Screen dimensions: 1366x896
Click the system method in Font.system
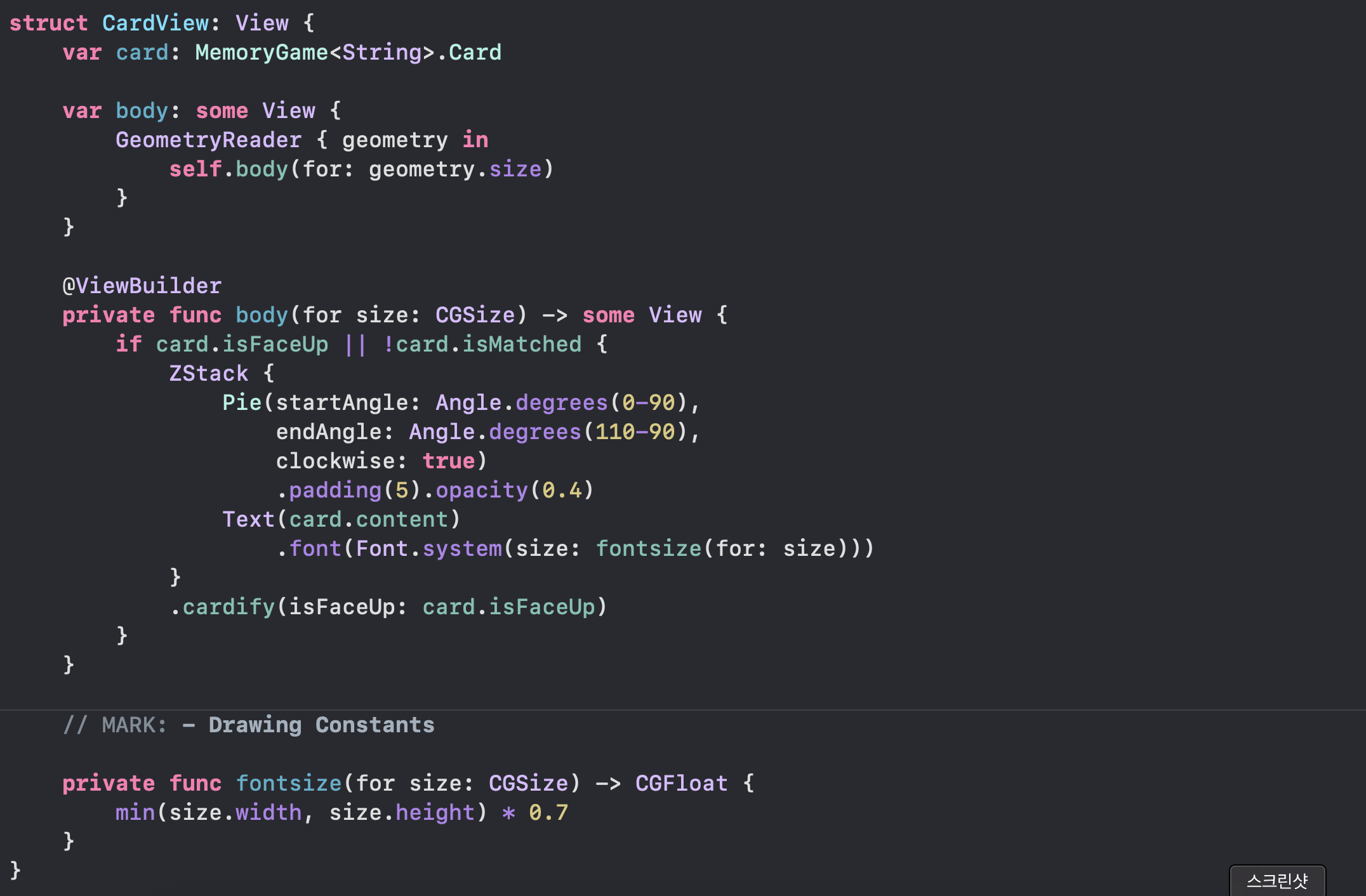(x=462, y=549)
